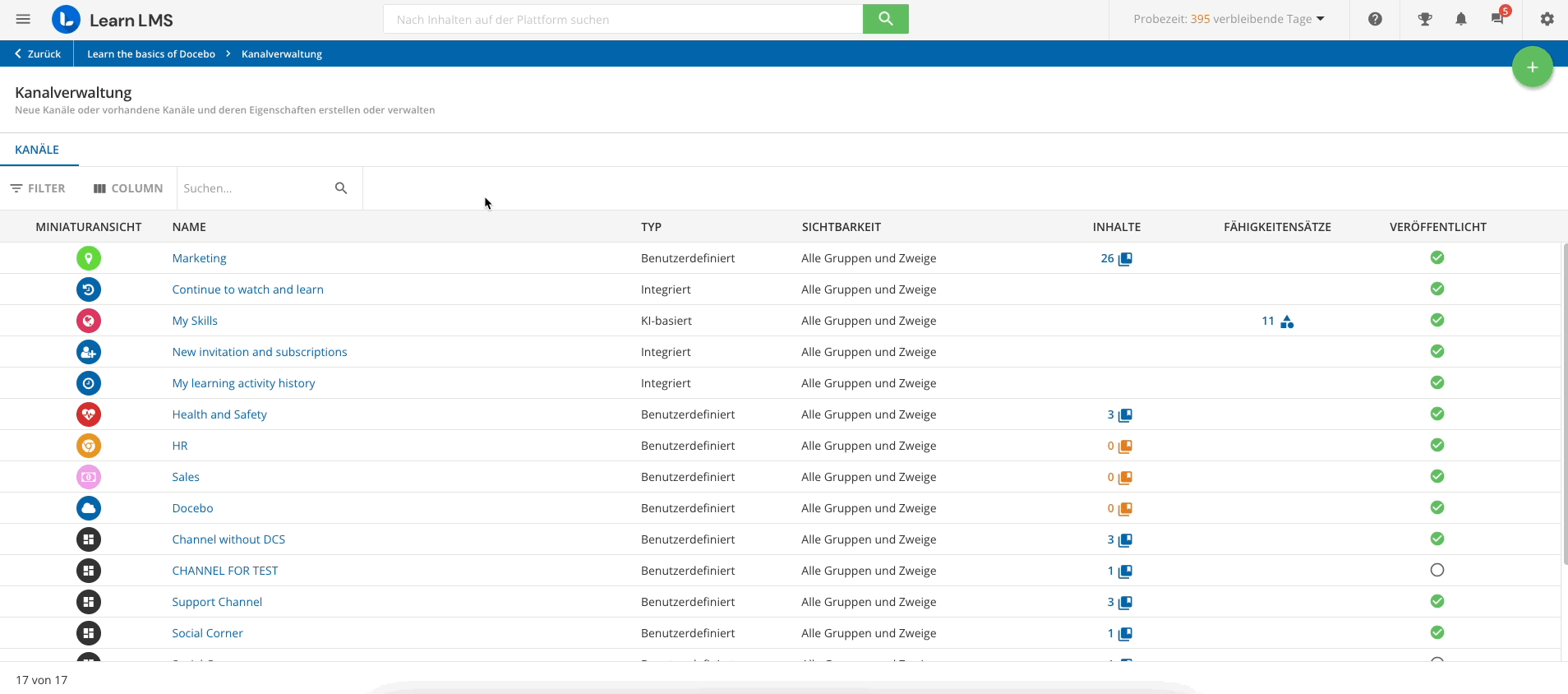Image resolution: width=1568 pixels, height=694 pixels.
Task: Toggle published status for Social Corner
Action: [1437, 632]
